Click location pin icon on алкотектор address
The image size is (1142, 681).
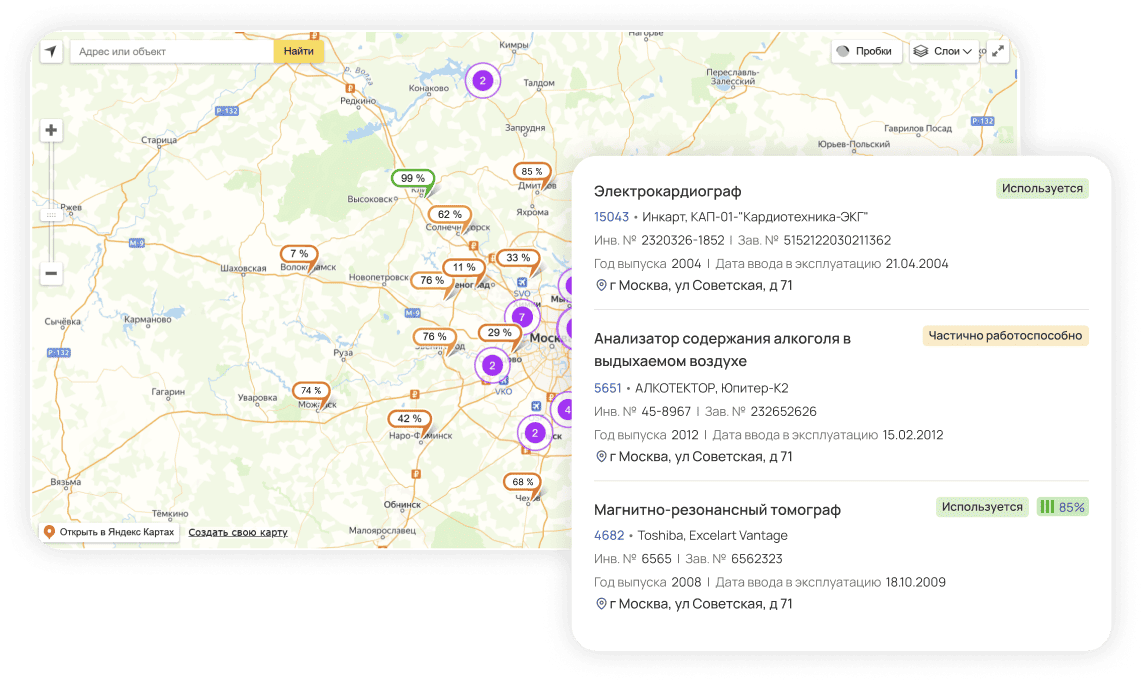601,457
